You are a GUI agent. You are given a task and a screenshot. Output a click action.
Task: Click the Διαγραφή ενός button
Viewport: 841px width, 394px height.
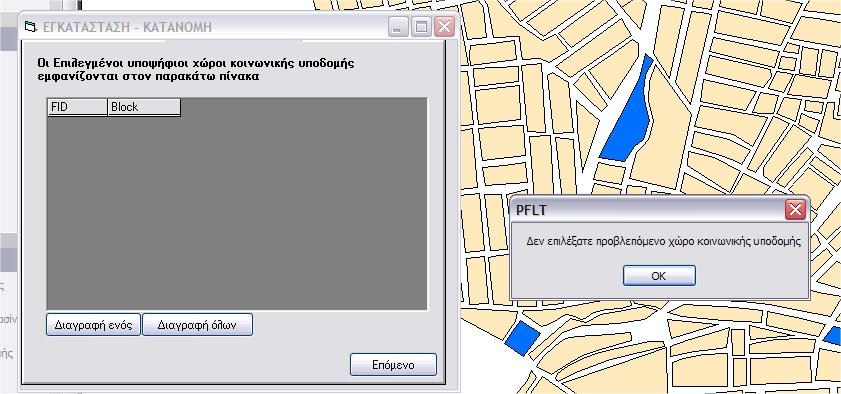93,325
